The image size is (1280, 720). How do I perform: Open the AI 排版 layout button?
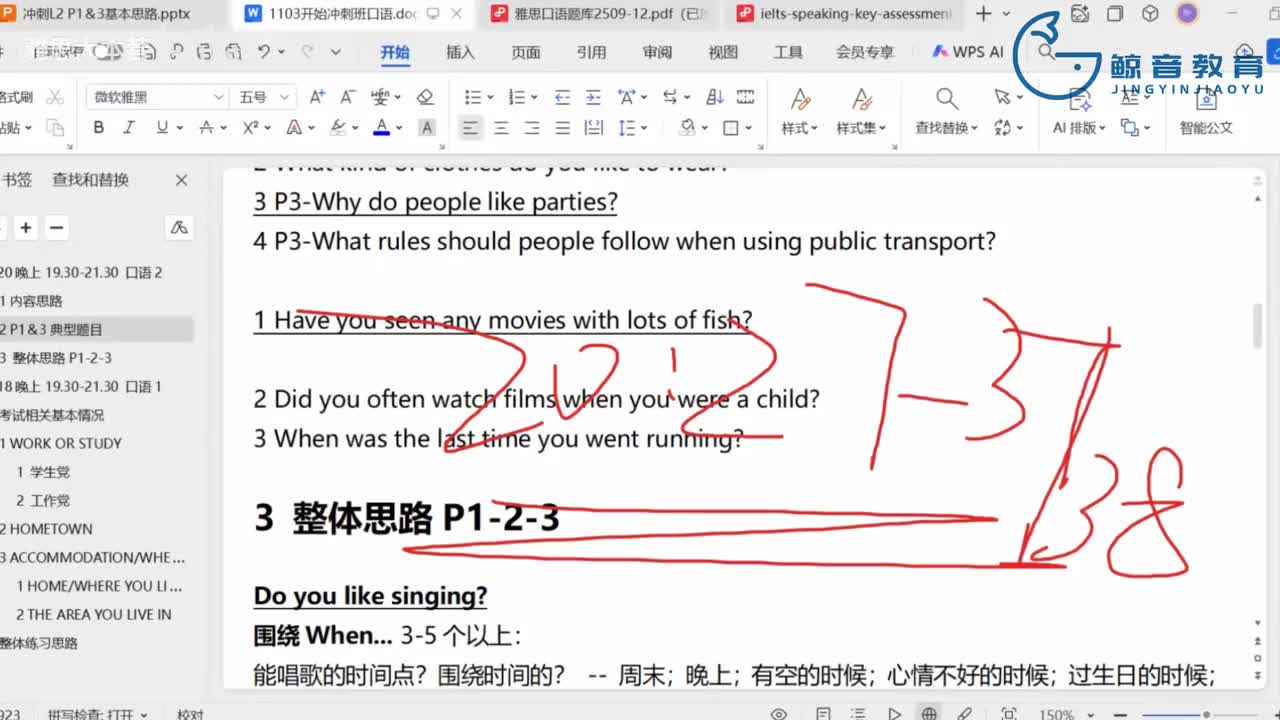[1079, 128]
